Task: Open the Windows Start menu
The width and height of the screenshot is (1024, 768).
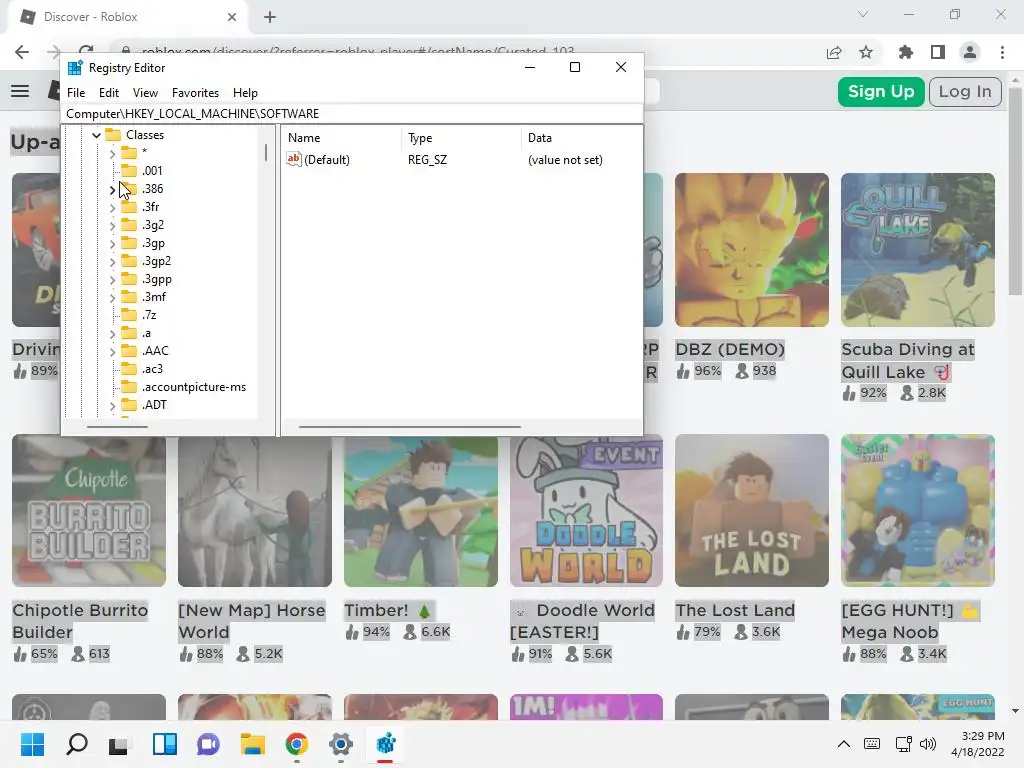Action: (x=32, y=744)
